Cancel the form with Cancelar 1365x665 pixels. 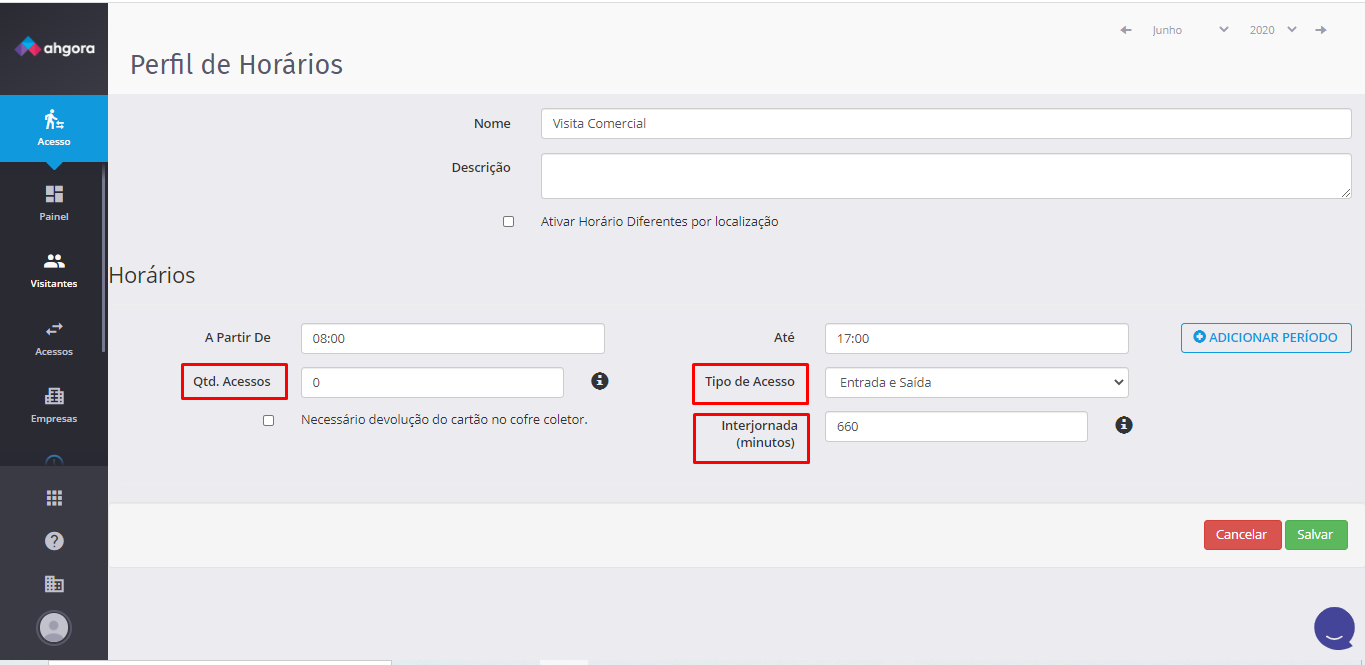point(1242,534)
